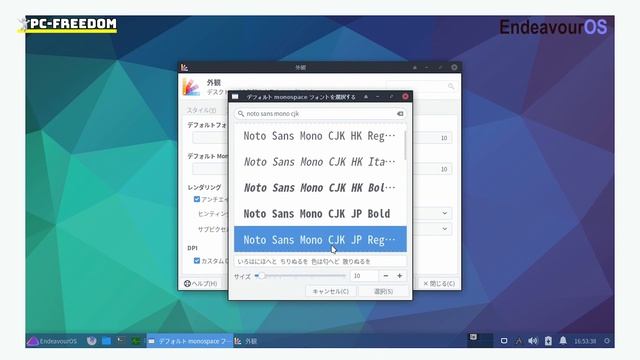
Task: Toggle the custom DPI checkbox
Action: pyautogui.click(x=197, y=260)
